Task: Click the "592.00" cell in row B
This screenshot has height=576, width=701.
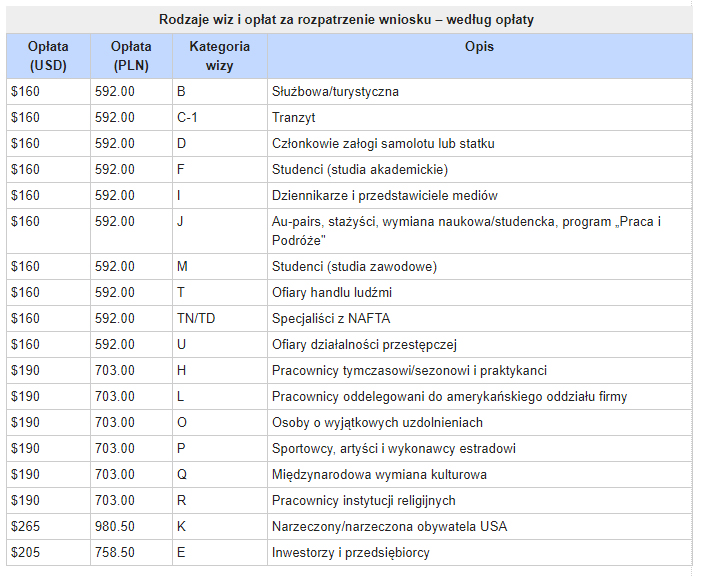Action: click(x=131, y=92)
